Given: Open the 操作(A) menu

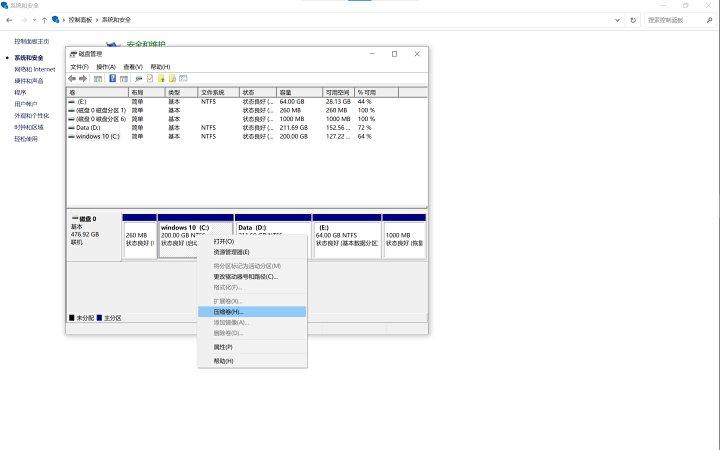Looking at the screenshot, I should (x=105, y=66).
